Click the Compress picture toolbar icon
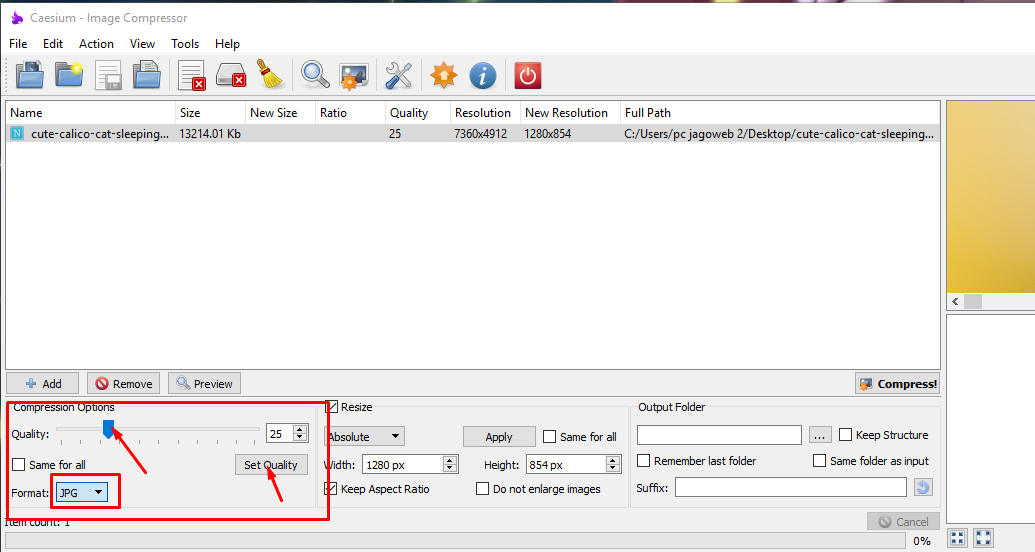Image resolution: width=1035 pixels, height=552 pixels. [x=354, y=75]
